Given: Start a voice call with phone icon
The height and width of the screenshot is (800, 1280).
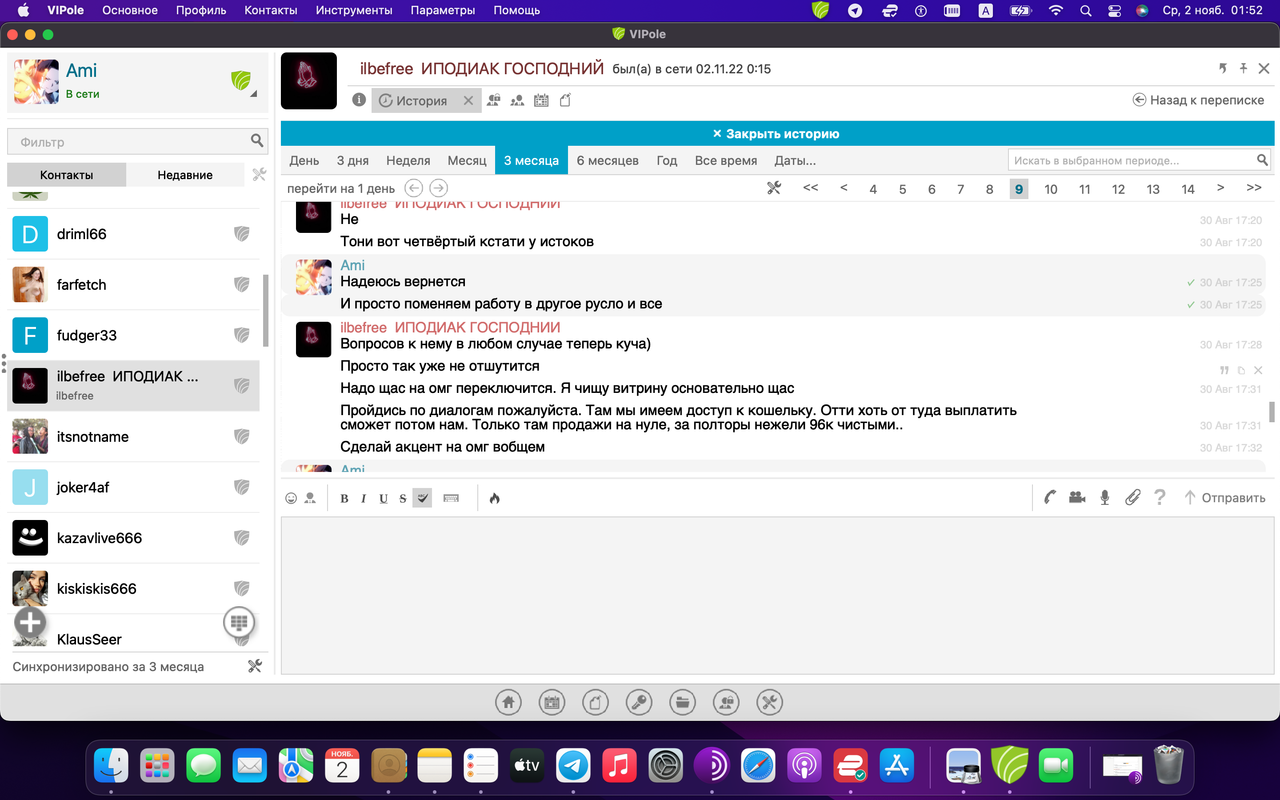Looking at the screenshot, I should (x=1050, y=497).
